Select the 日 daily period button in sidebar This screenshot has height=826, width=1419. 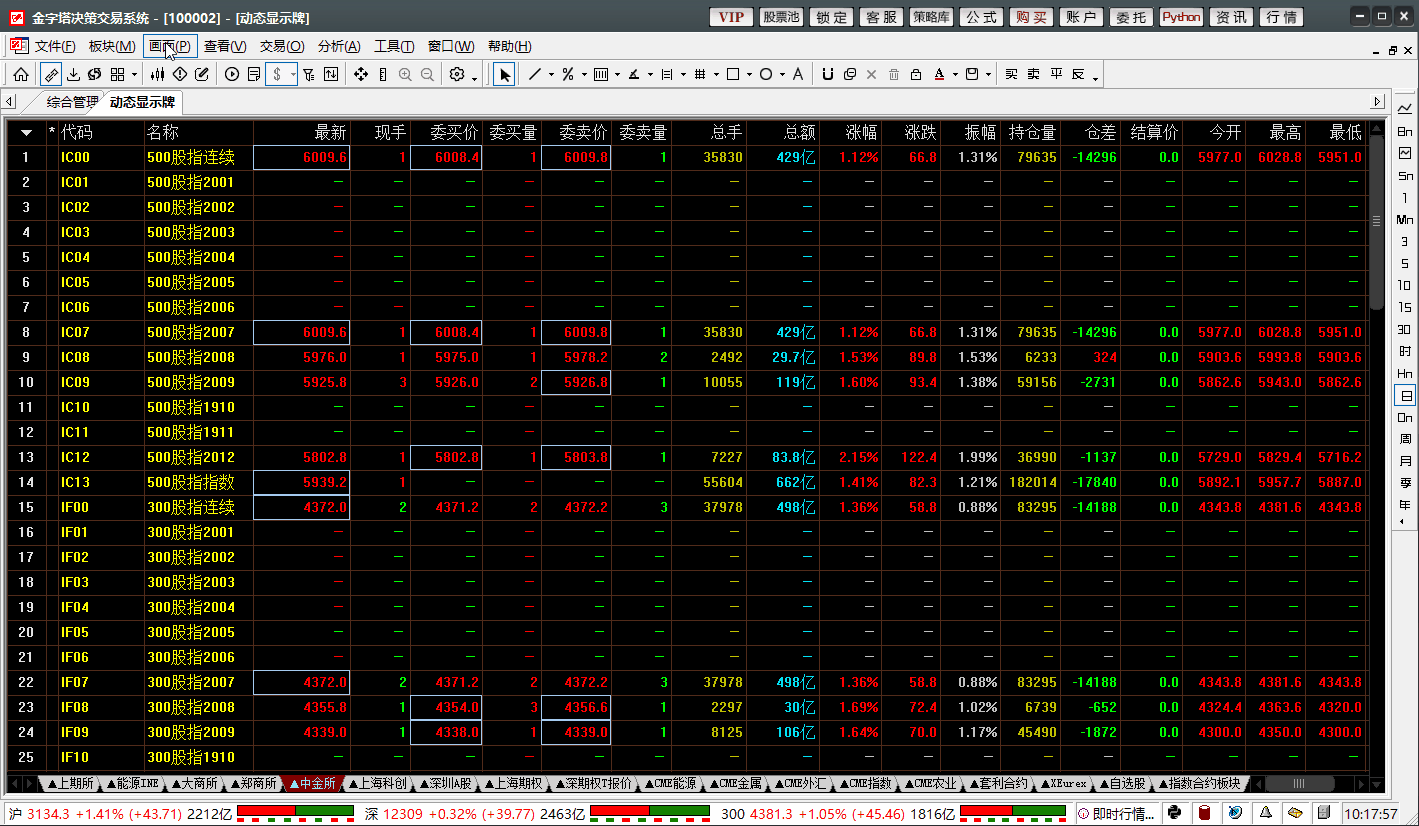1405,396
